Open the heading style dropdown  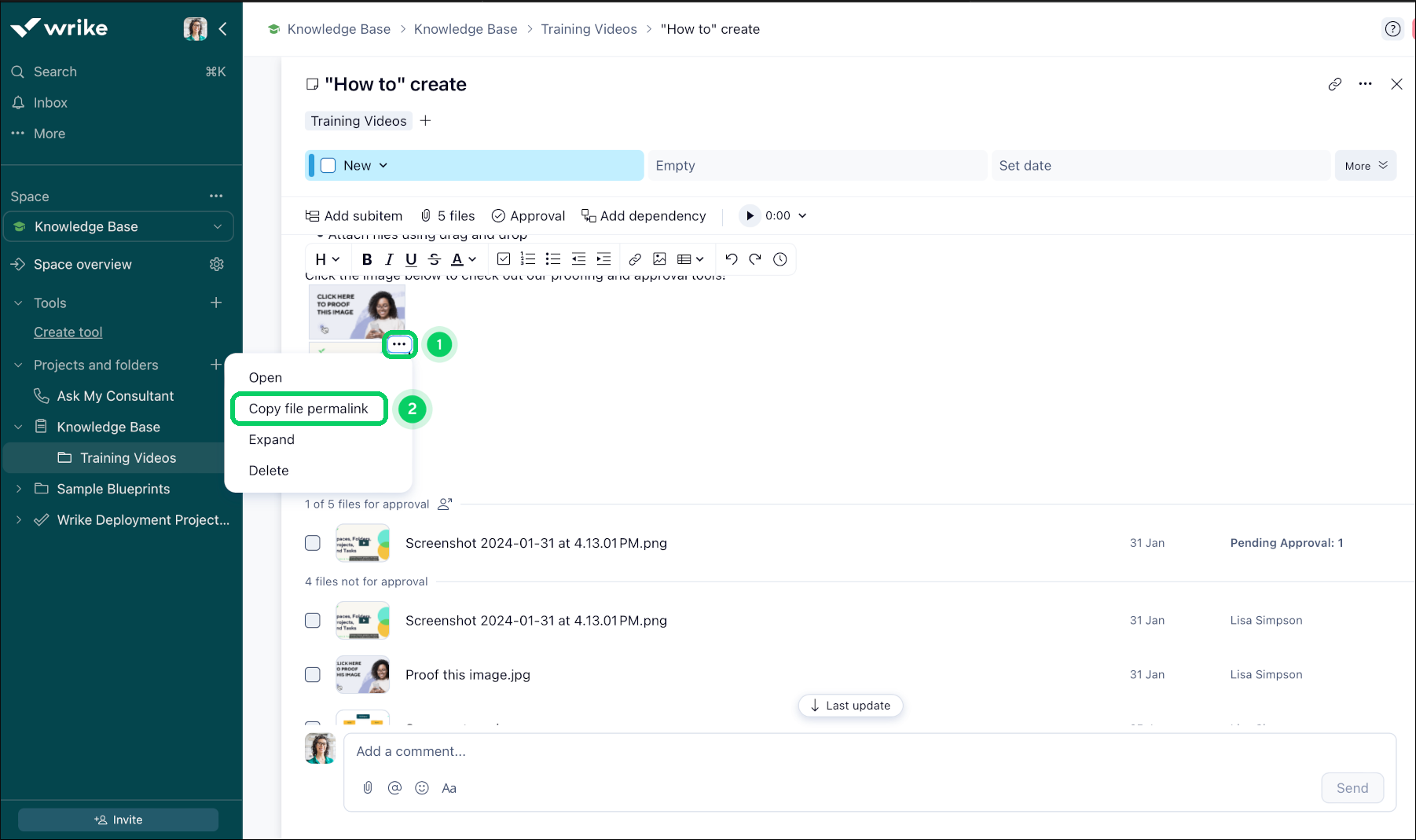pyautogui.click(x=327, y=259)
